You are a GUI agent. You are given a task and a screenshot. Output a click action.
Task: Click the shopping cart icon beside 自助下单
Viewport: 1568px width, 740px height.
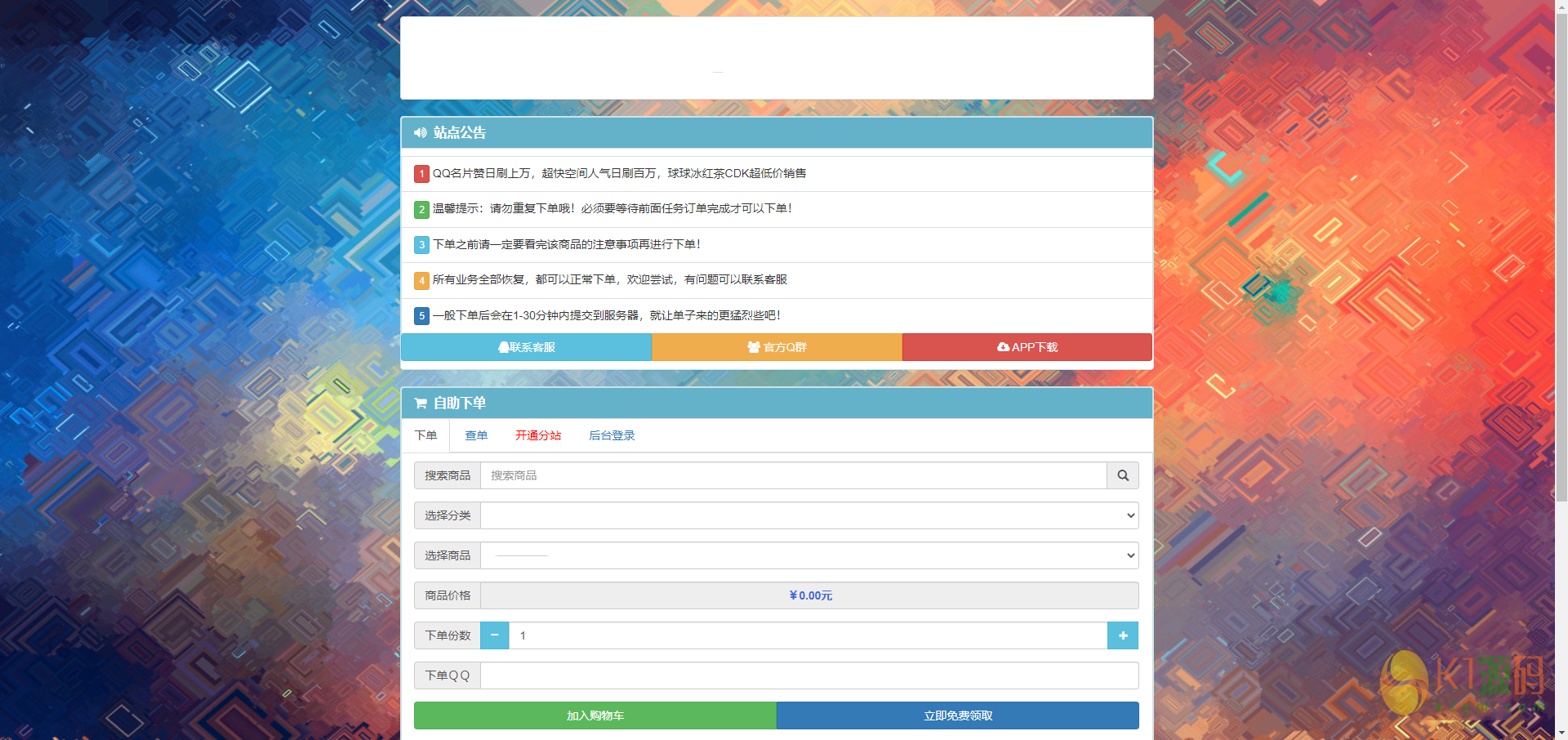pos(421,403)
